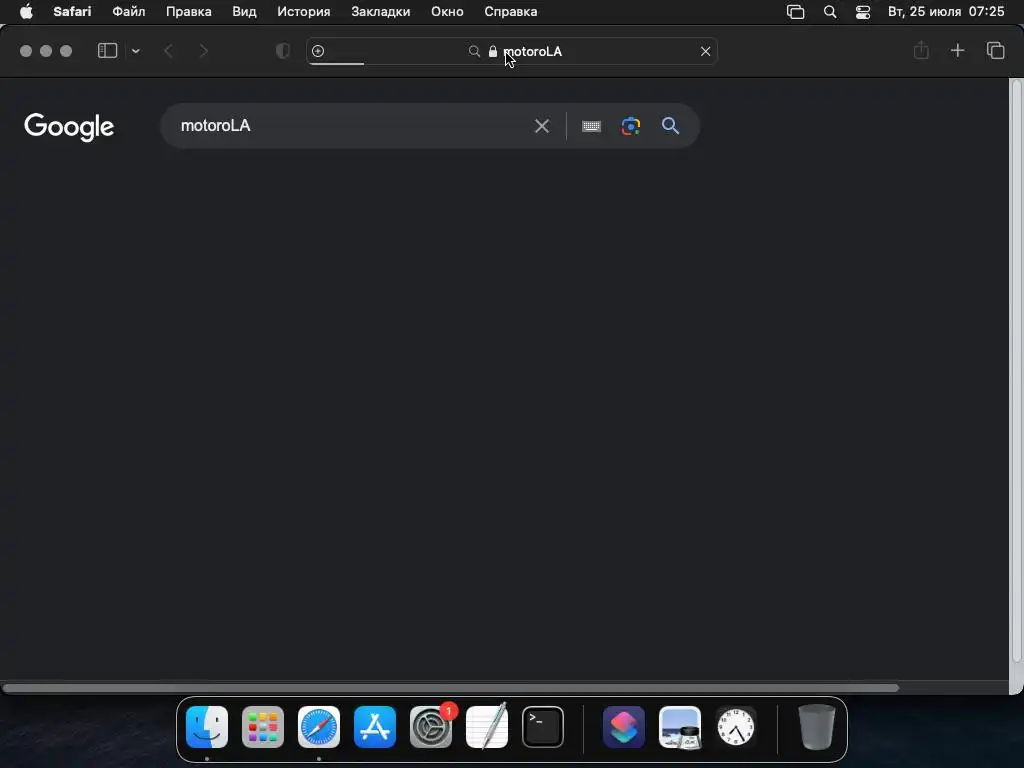
Task: Open the Вид menu
Action: [244, 12]
